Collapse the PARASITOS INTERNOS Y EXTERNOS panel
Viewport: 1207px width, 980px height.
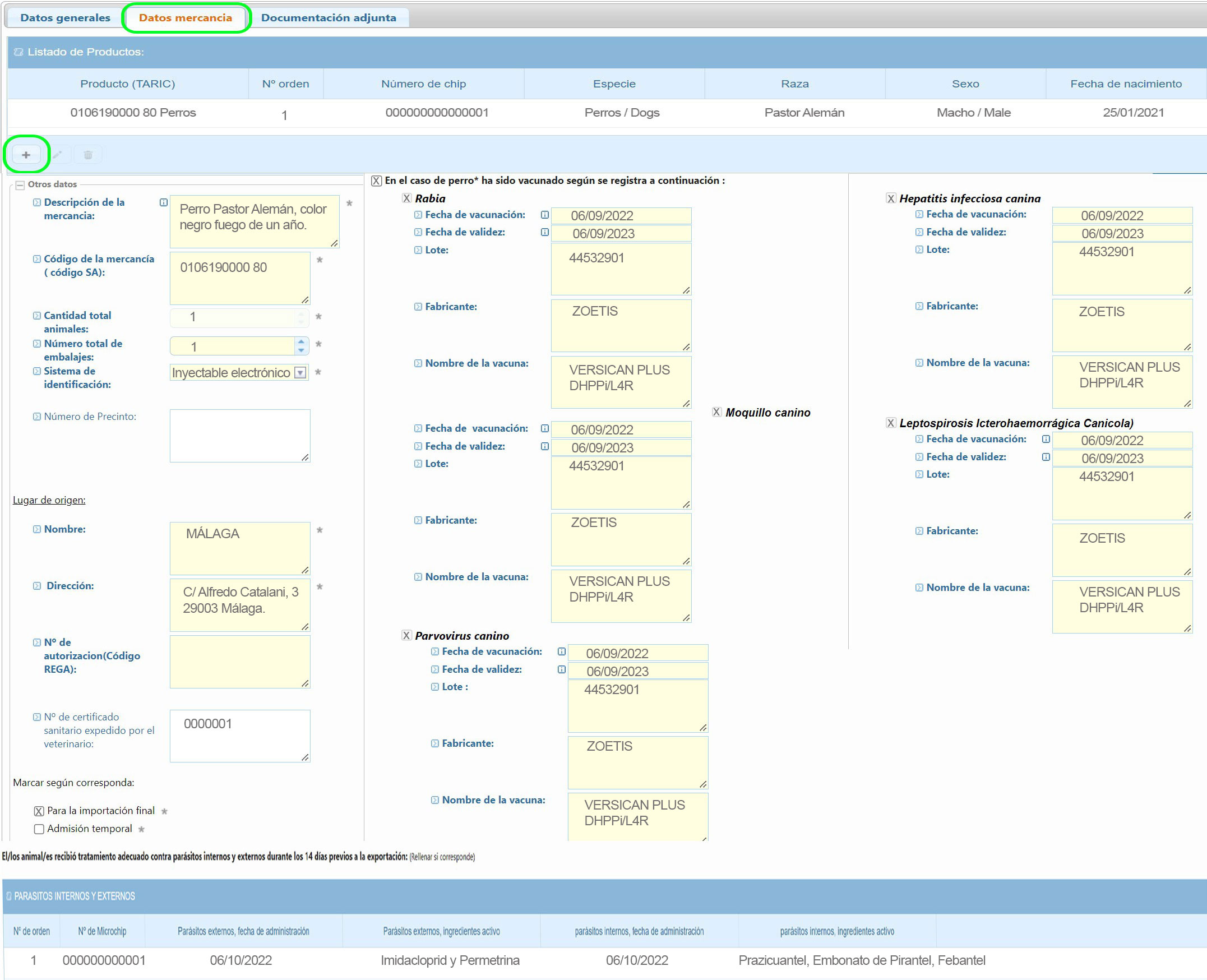8,896
